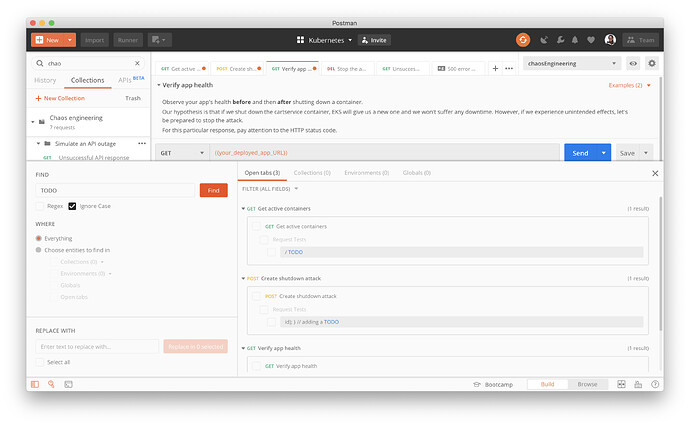Open more actions for Simulate an API outage folder
The image size is (690, 426).
(x=142, y=143)
